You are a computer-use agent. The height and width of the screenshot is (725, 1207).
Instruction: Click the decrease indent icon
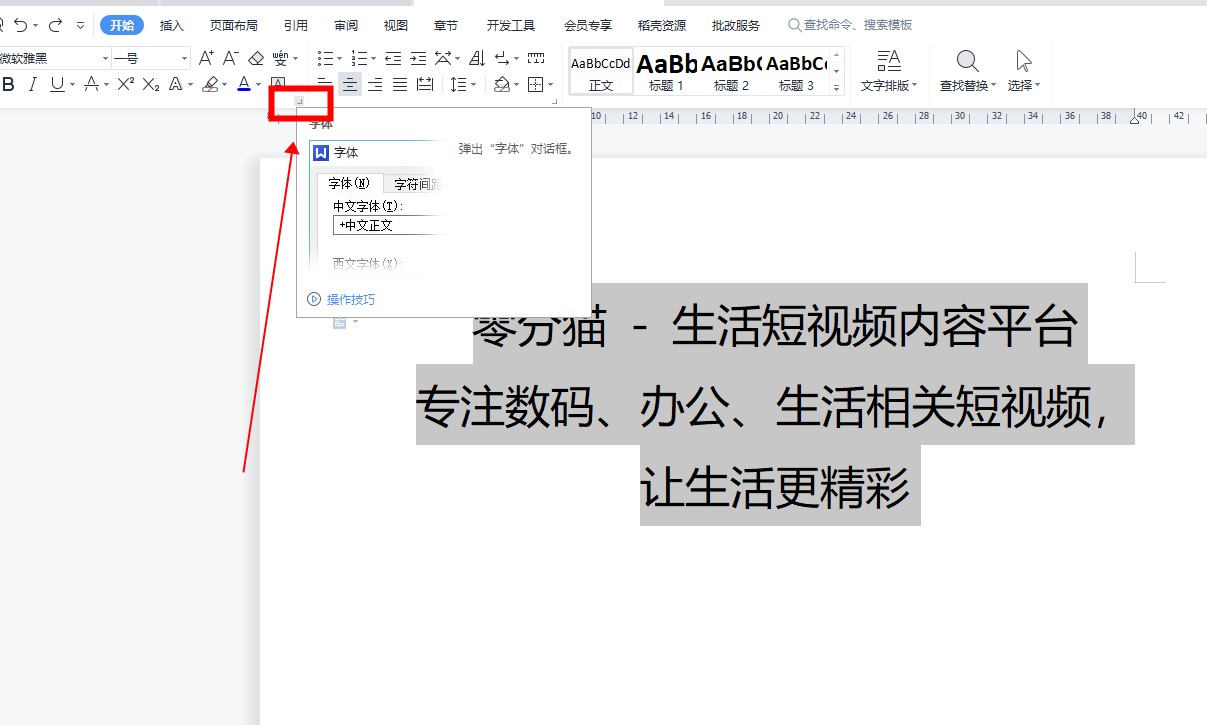click(393, 58)
